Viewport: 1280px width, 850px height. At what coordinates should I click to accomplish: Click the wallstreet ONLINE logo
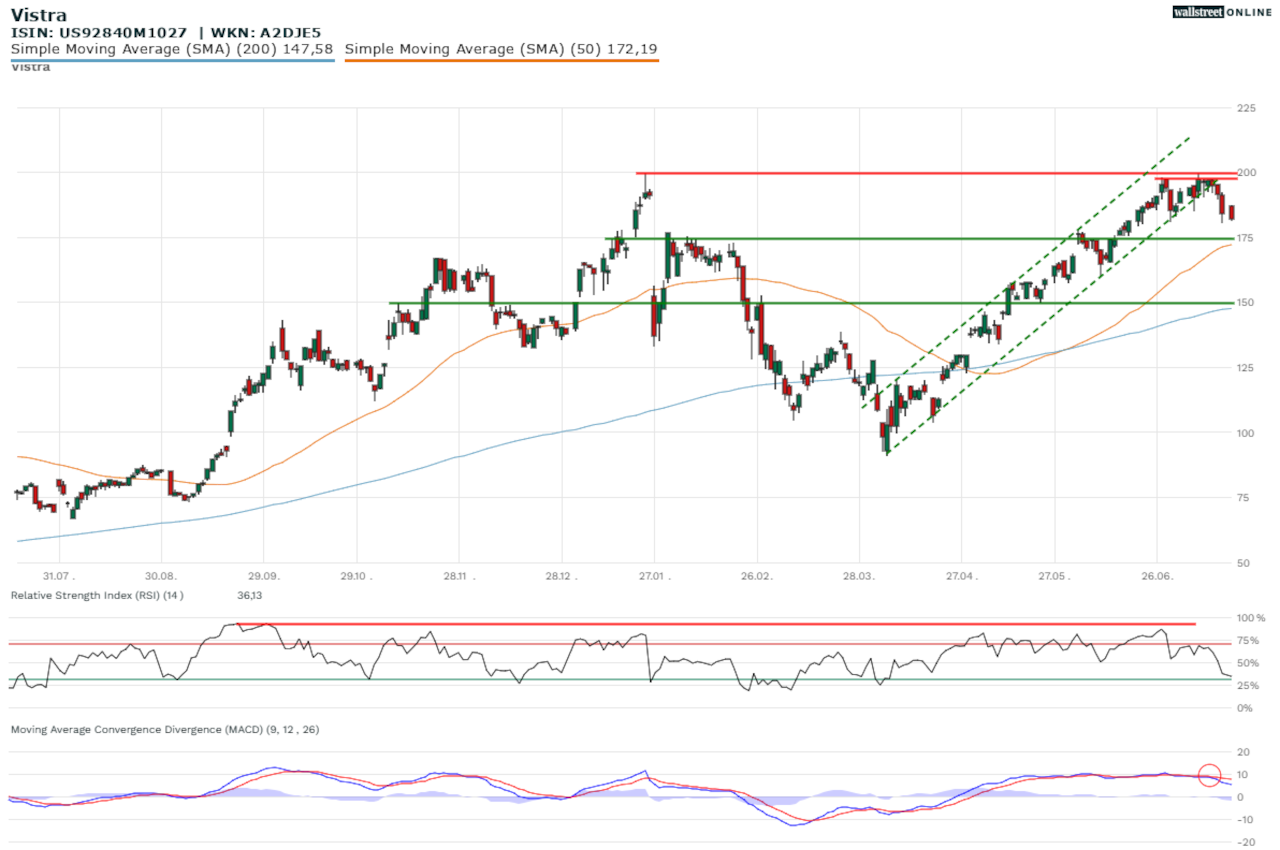(1222, 12)
